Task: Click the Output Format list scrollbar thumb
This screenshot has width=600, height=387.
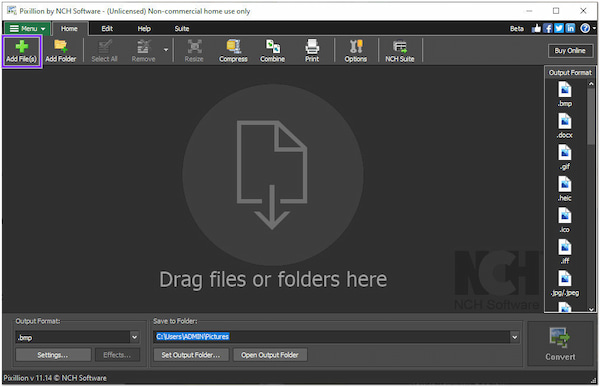Action: tap(591, 116)
